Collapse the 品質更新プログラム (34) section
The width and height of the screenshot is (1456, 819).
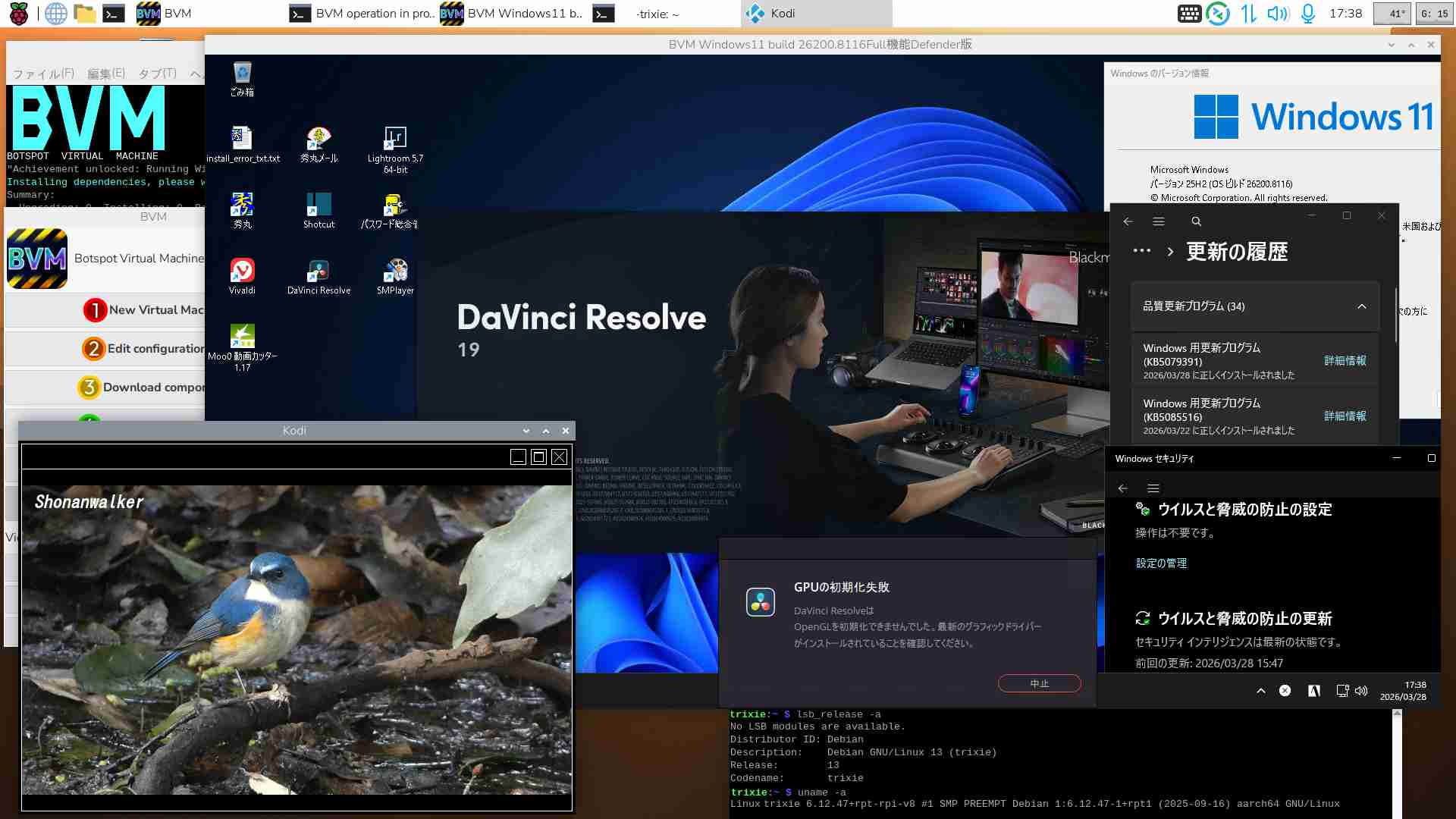[1361, 306]
